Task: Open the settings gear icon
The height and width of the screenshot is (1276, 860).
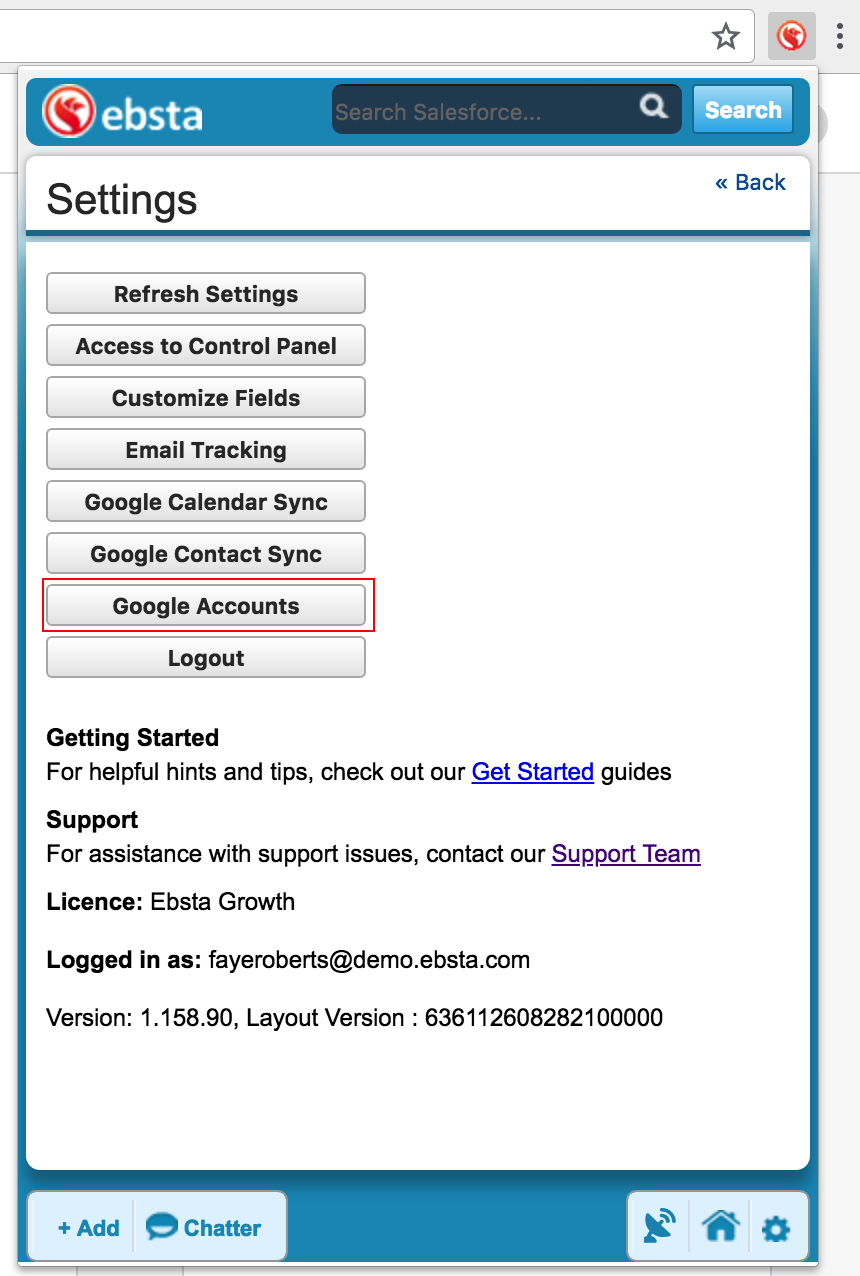Action: pos(776,1228)
